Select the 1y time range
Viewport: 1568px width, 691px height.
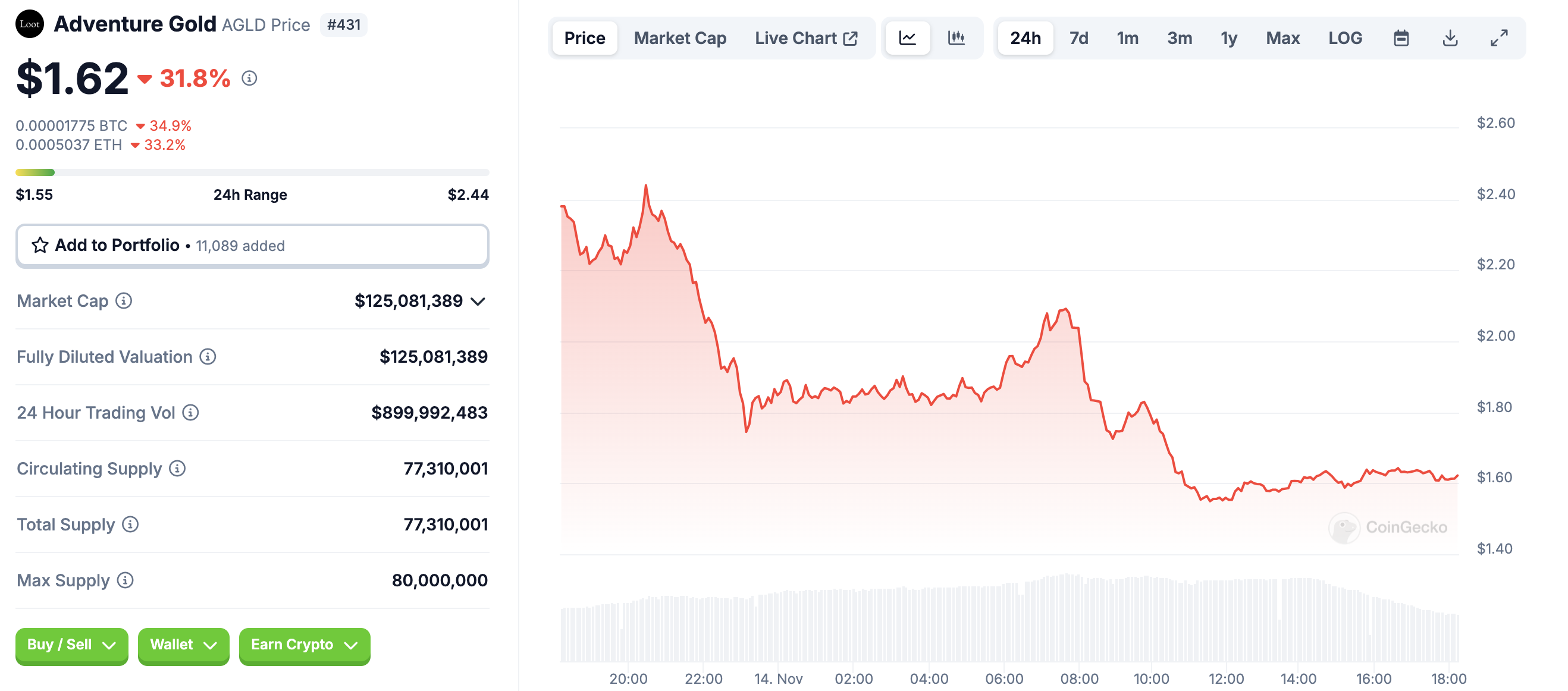point(1228,38)
